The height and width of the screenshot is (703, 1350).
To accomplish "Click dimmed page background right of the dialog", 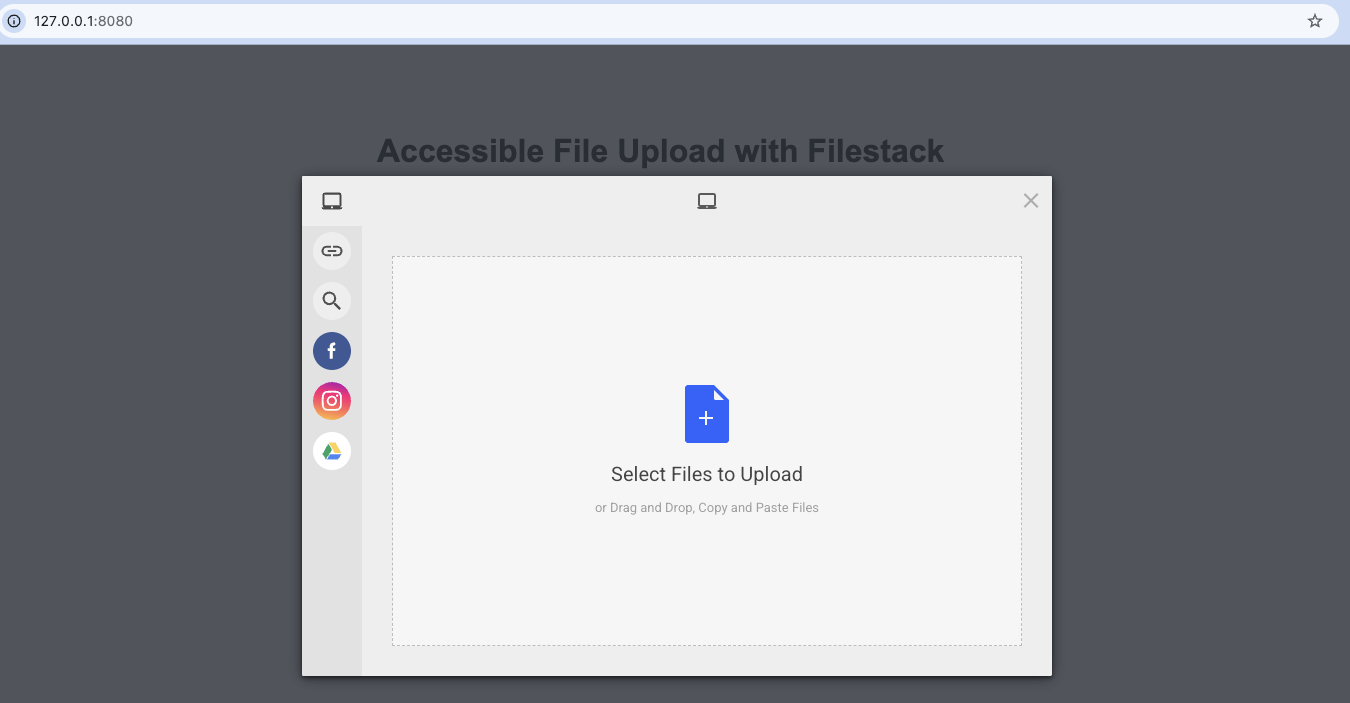I will tap(1200, 400).
